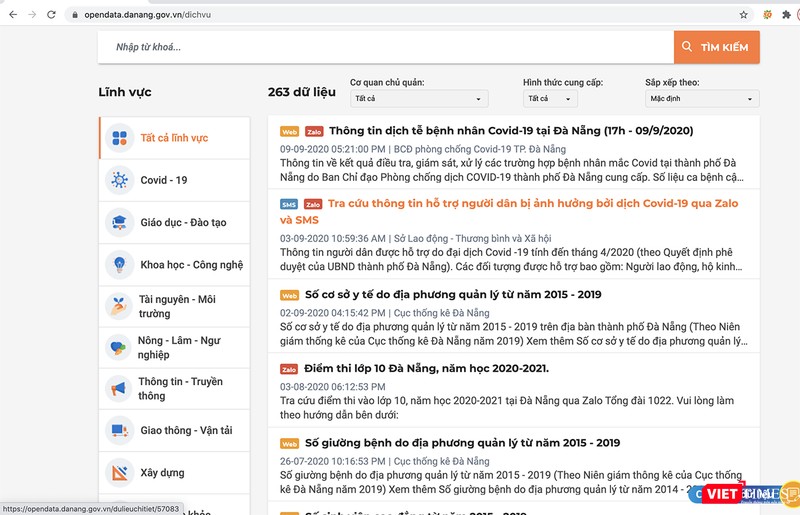
Task: Expand the Hình thức cung cấp dropdown
Action: click(550, 99)
